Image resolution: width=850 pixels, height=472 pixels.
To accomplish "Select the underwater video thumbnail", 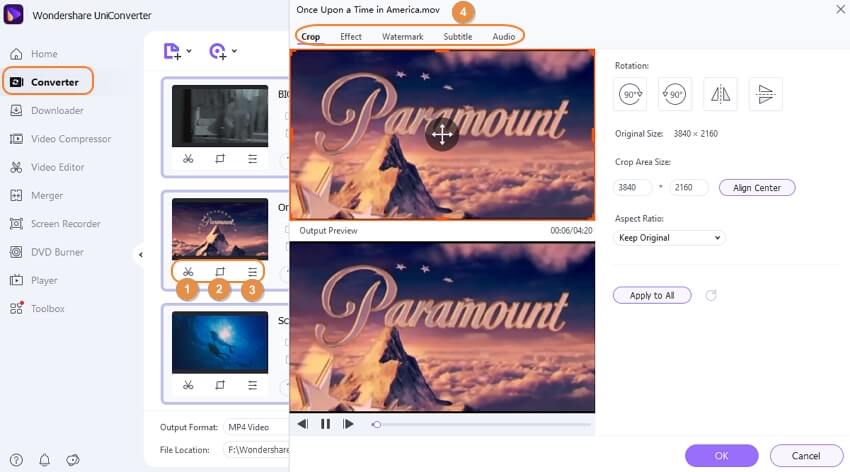I will click(220, 342).
